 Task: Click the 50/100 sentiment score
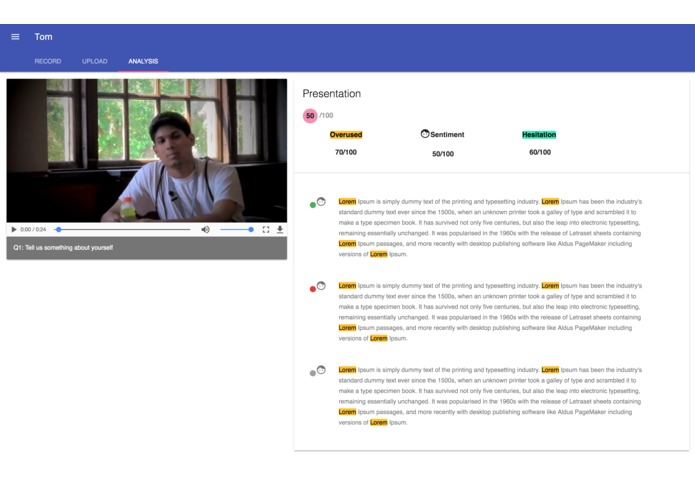click(x=443, y=154)
